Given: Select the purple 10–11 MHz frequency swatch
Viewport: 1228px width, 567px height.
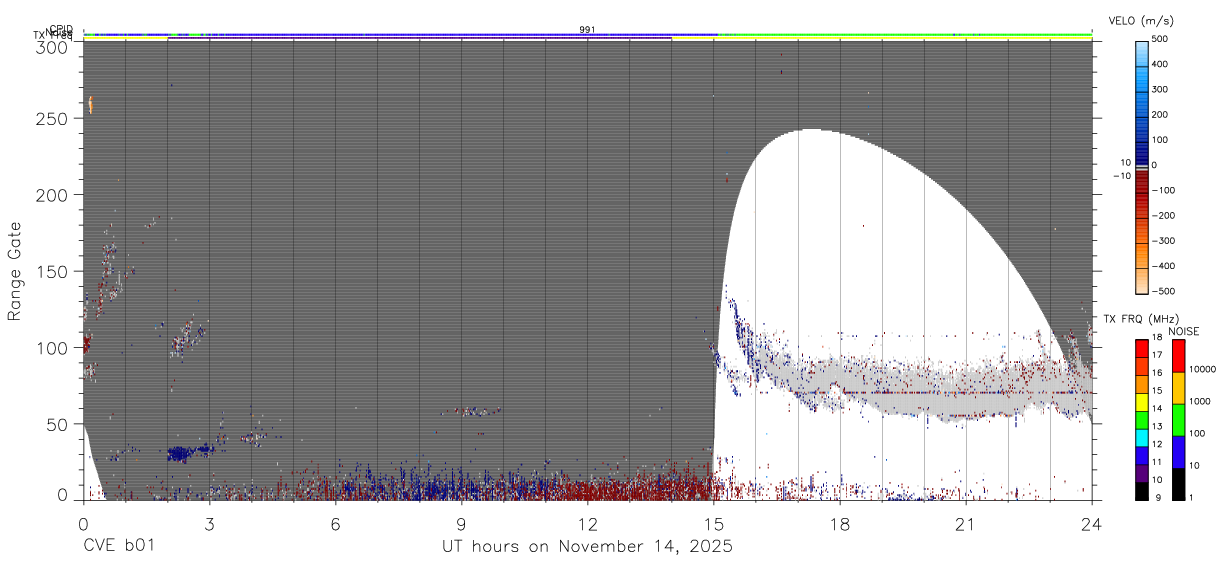Looking at the screenshot, I should pos(1142,473).
